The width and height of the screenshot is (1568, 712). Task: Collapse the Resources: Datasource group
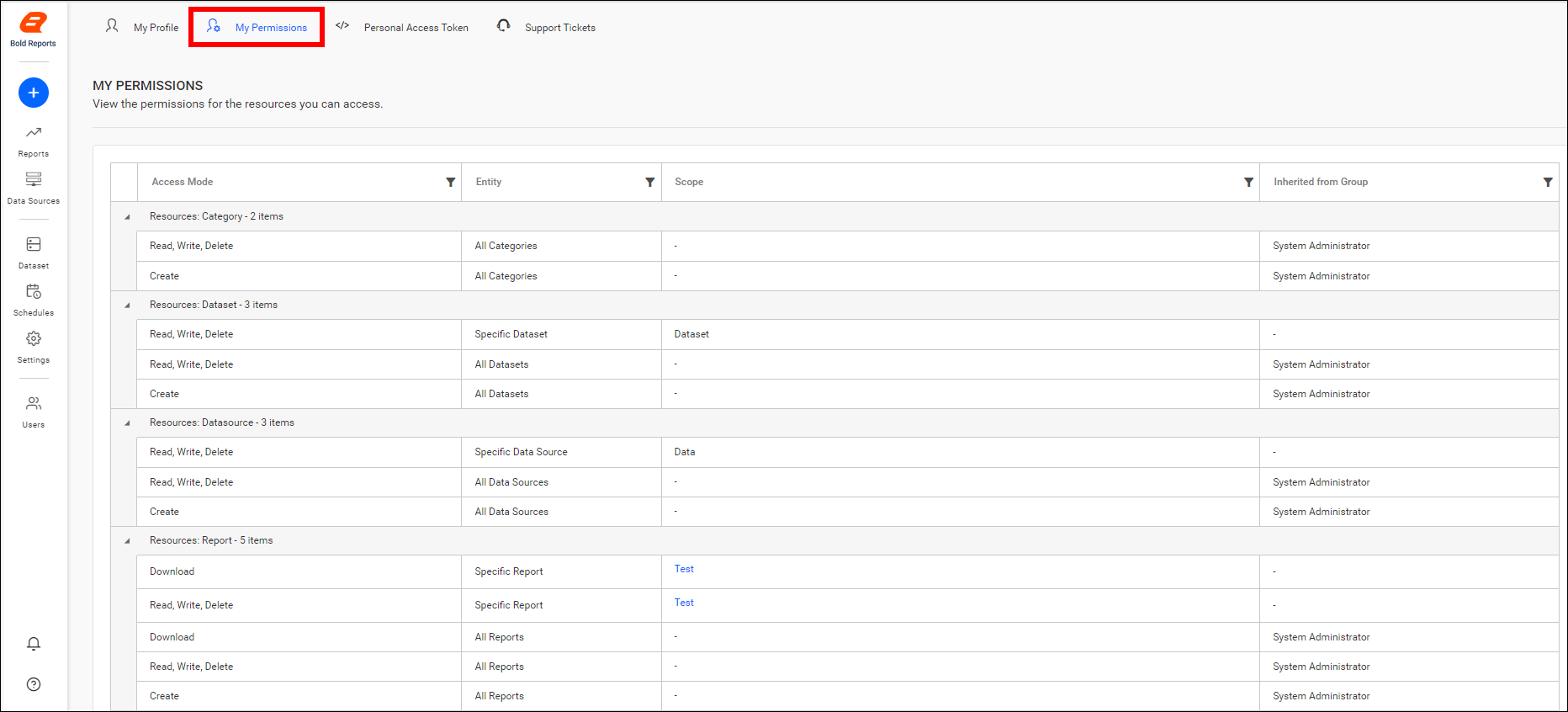click(x=128, y=423)
